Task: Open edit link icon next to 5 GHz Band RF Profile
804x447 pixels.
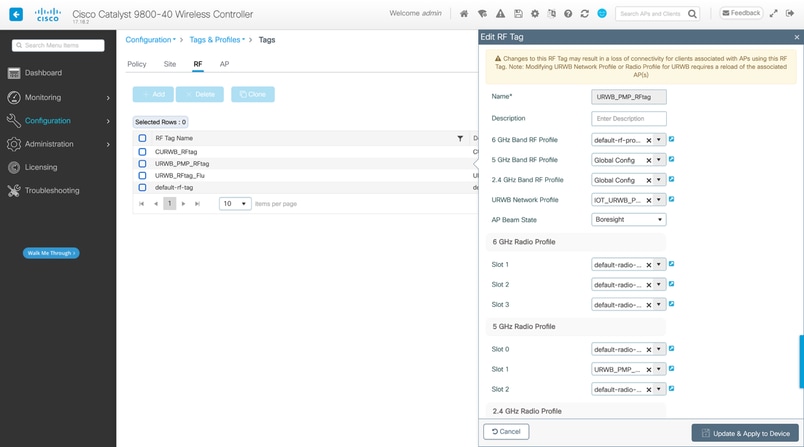Action: 671,159
